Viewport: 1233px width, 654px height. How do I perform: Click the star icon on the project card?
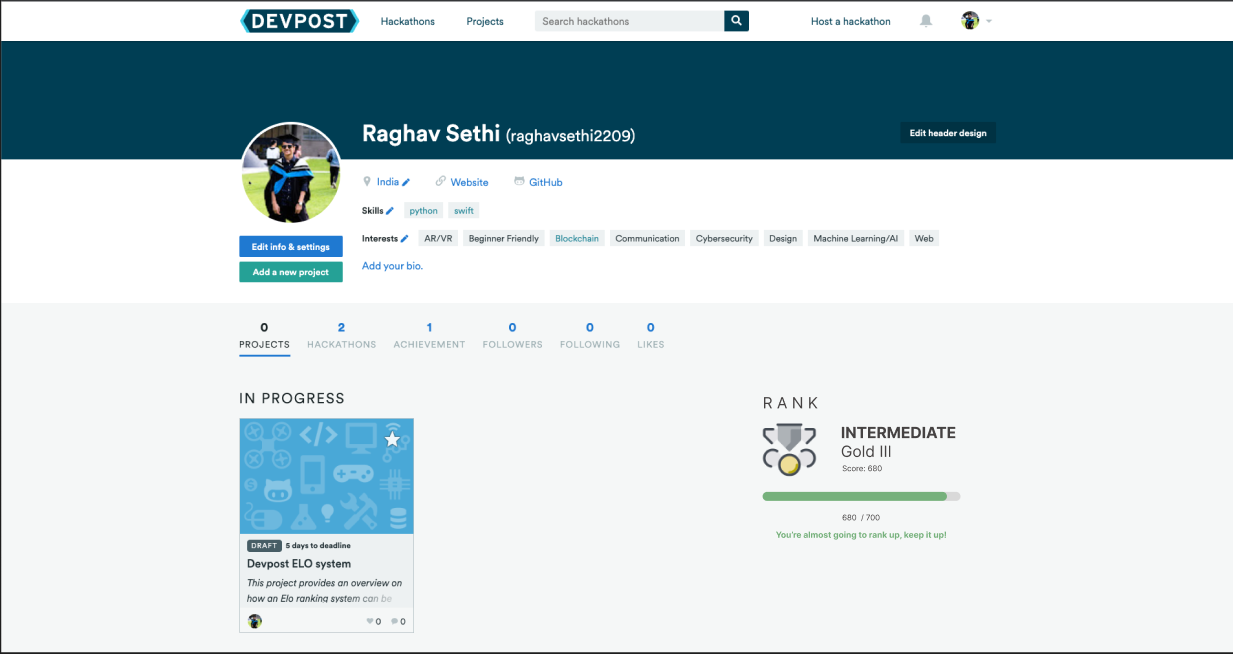[392, 439]
